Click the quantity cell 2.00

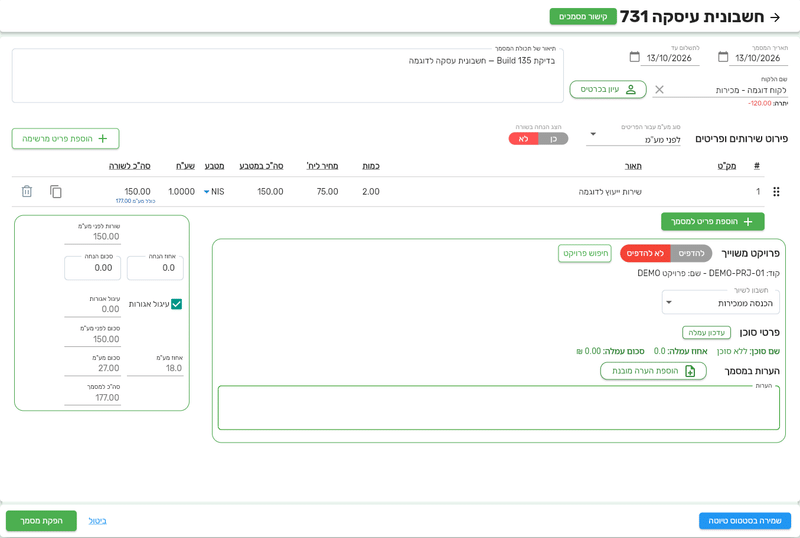tap(371, 192)
